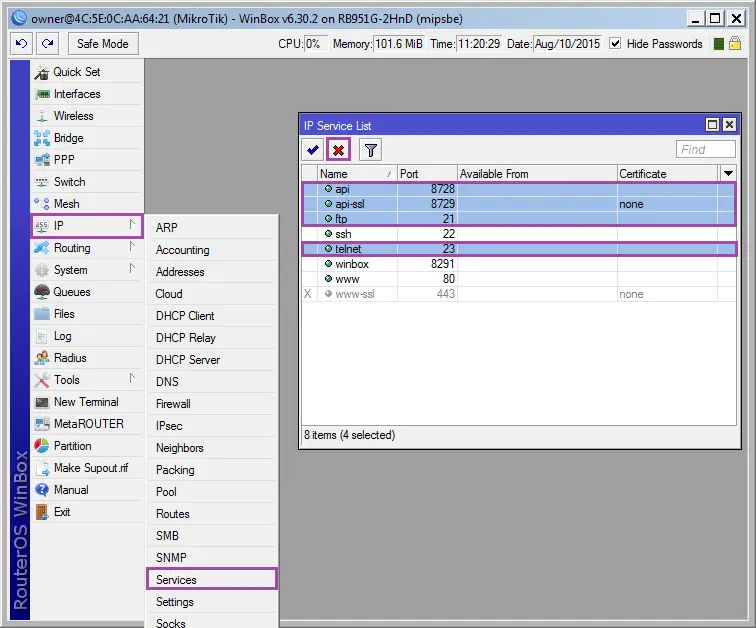Click Certificate column header

667,174
